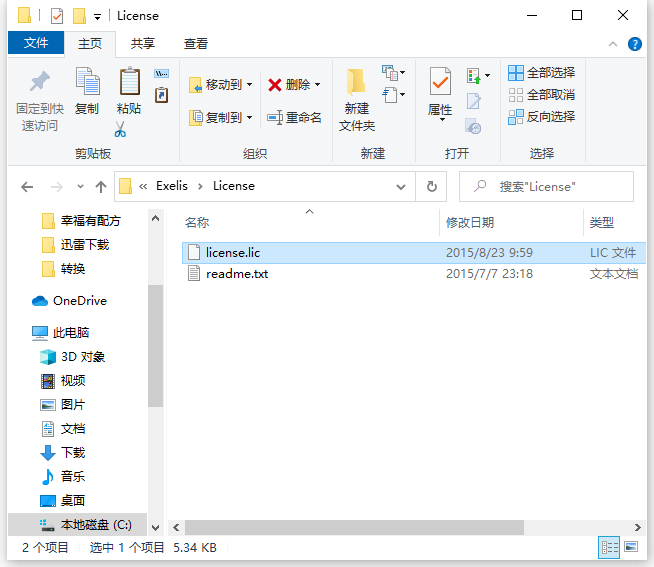Open the Easy Access dropdown
This screenshot has width=654, height=567.
click(393, 95)
